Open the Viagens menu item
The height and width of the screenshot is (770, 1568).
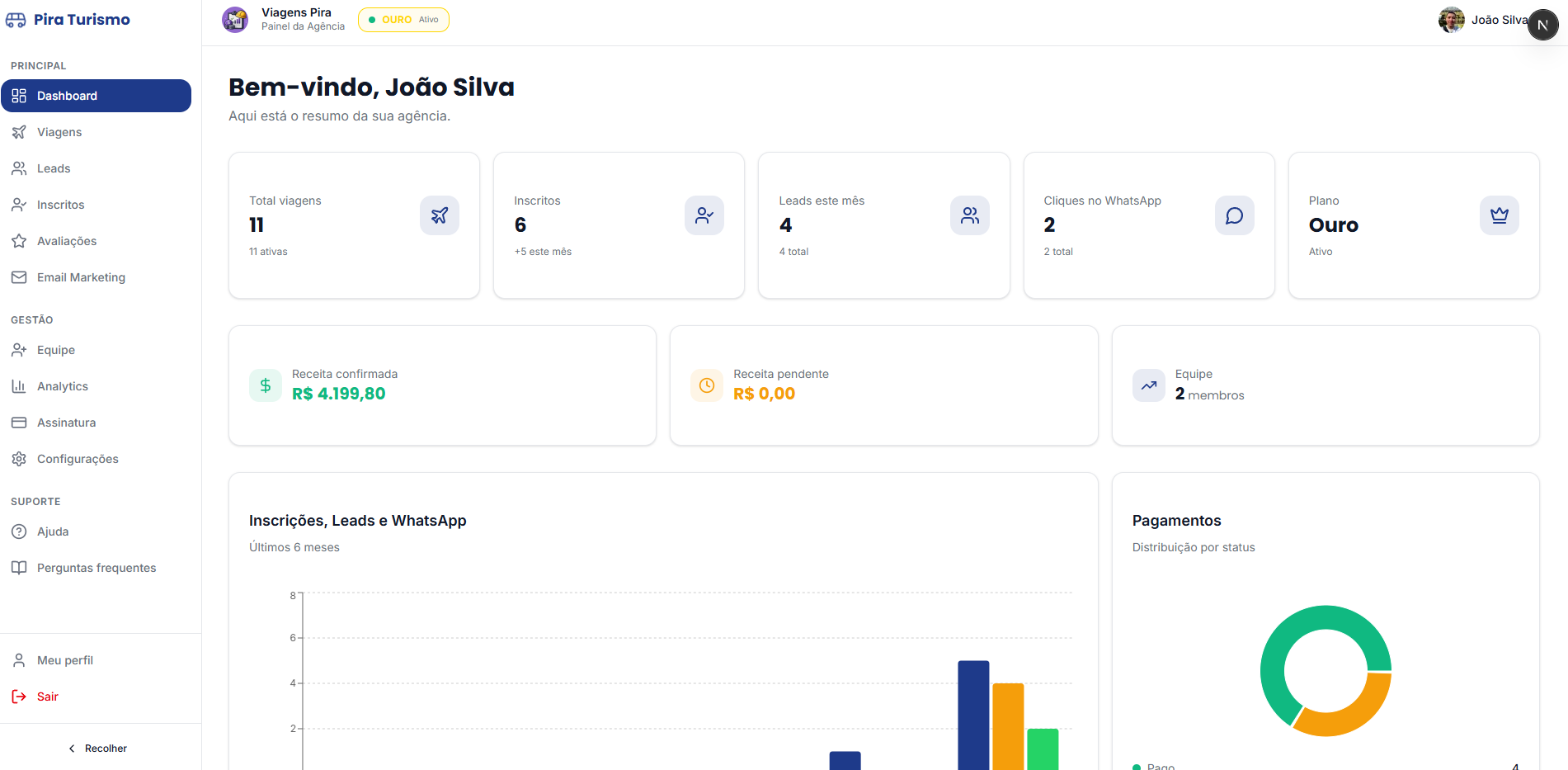pyautogui.click(x=59, y=132)
